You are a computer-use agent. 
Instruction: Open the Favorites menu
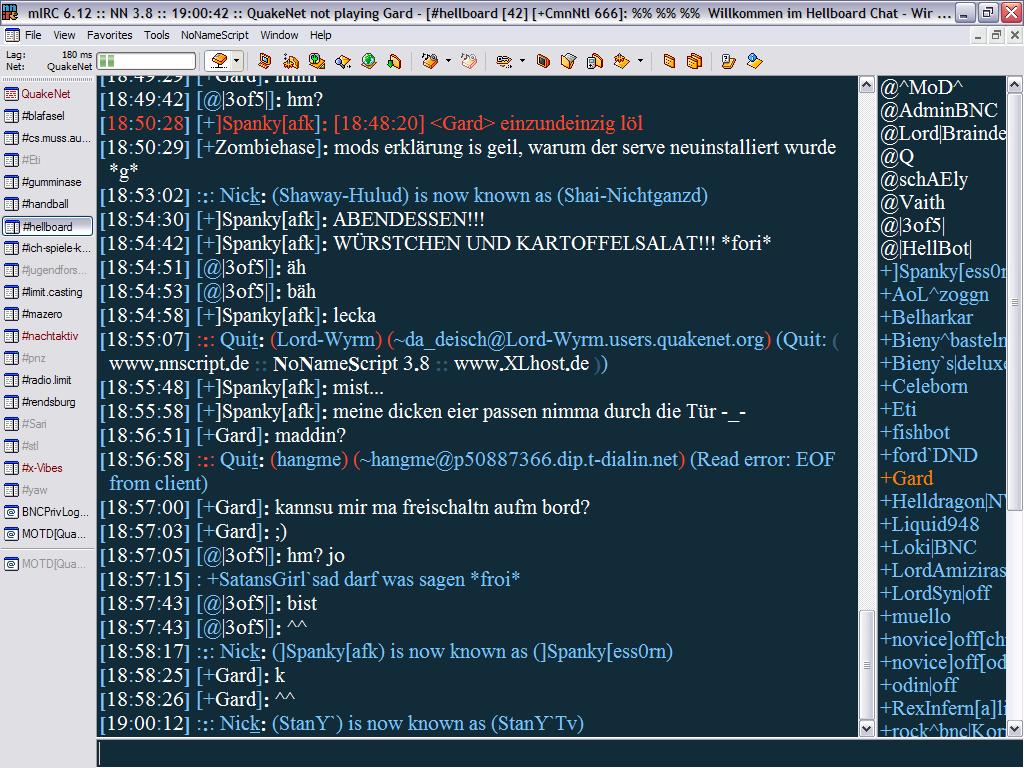(109, 35)
